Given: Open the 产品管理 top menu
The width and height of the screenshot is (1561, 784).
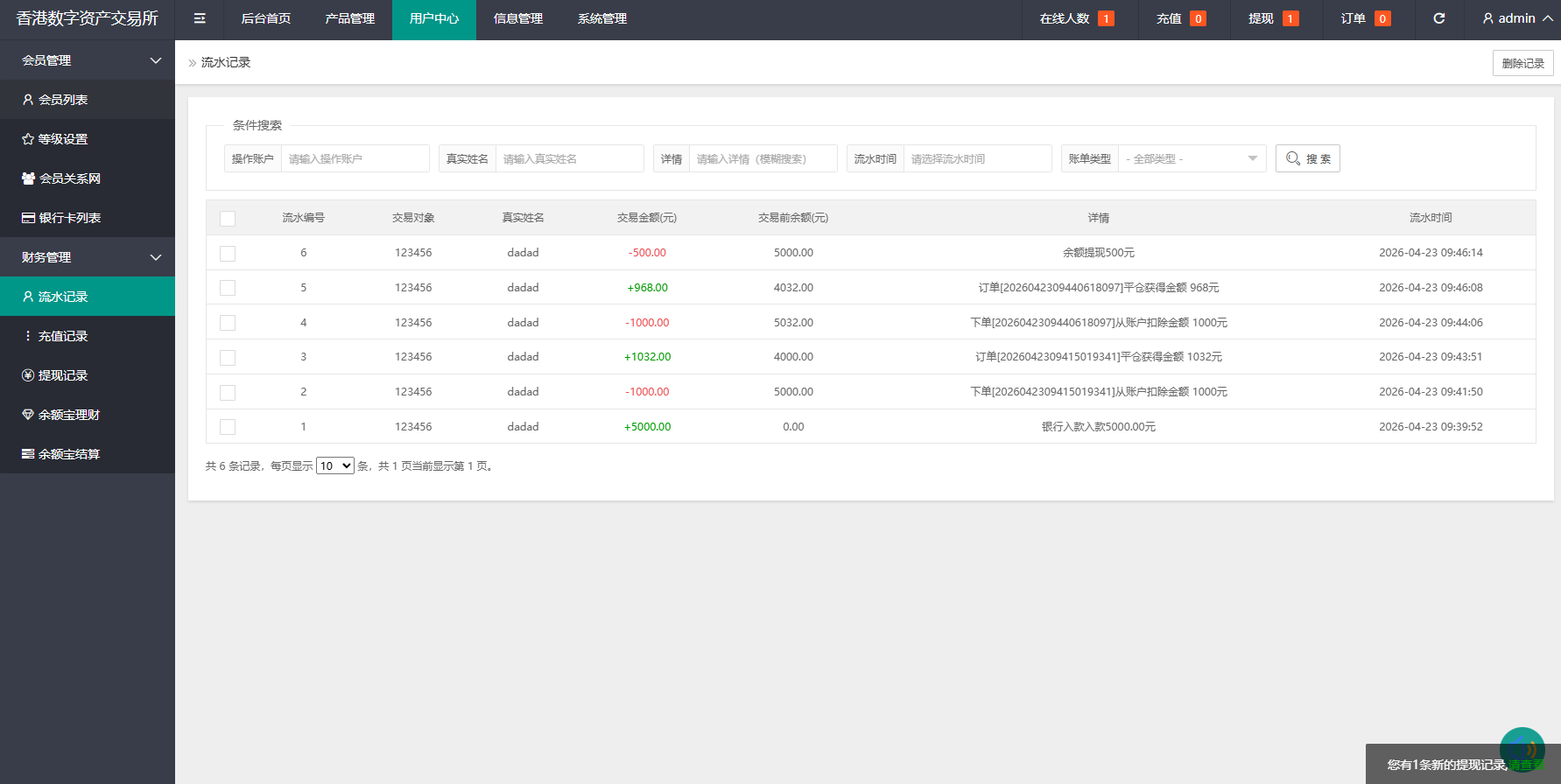Looking at the screenshot, I should point(349,18).
